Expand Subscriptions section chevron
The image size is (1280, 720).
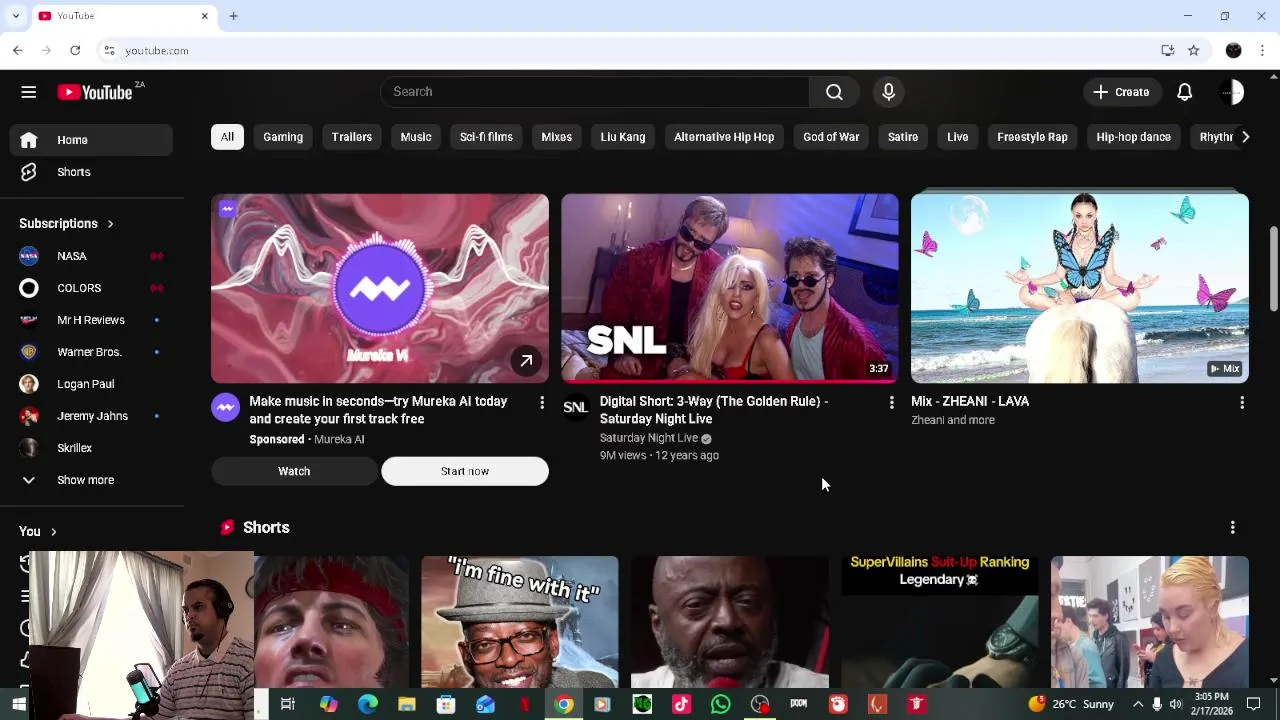pyautogui.click(x=110, y=224)
